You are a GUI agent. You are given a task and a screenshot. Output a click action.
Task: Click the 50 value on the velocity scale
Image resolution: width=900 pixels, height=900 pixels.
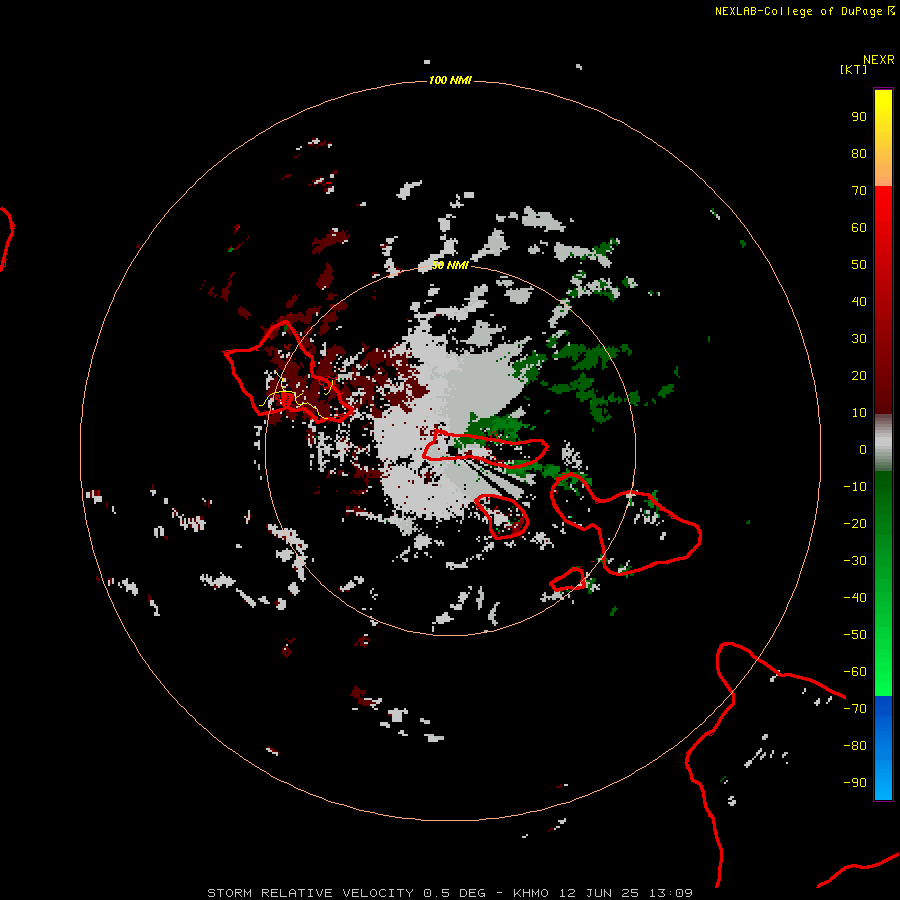[x=859, y=265]
